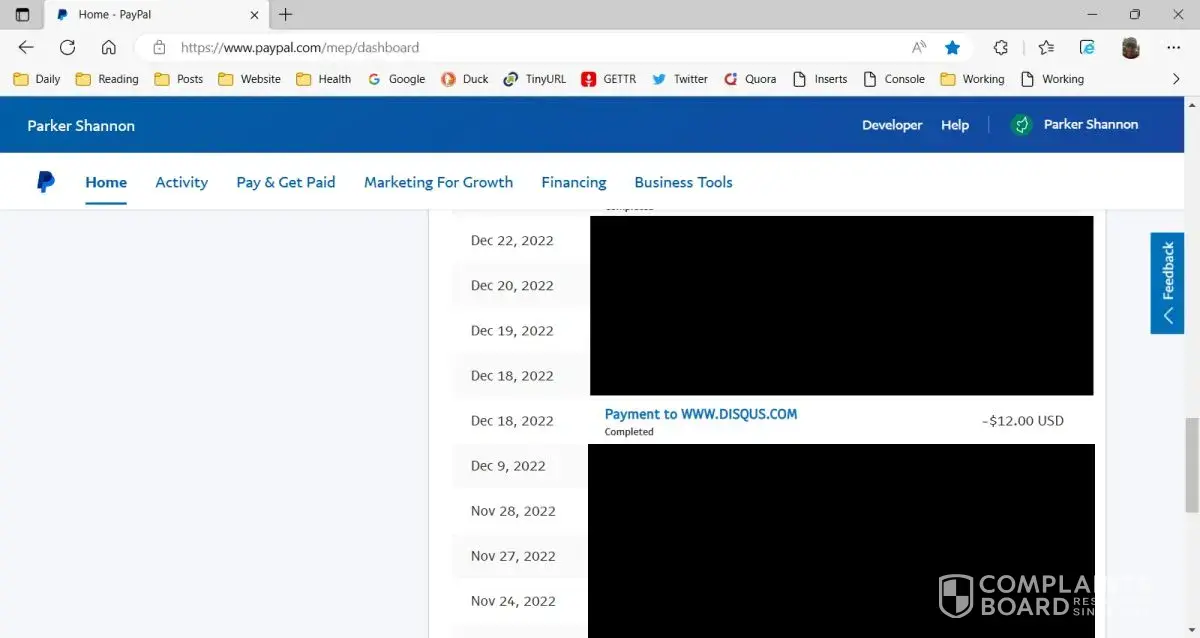Image resolution: width=1200 pixels, height=638 pixels.
Task: View site info via the lock icon
Action: pyautogui.click(x=159, y=47)
